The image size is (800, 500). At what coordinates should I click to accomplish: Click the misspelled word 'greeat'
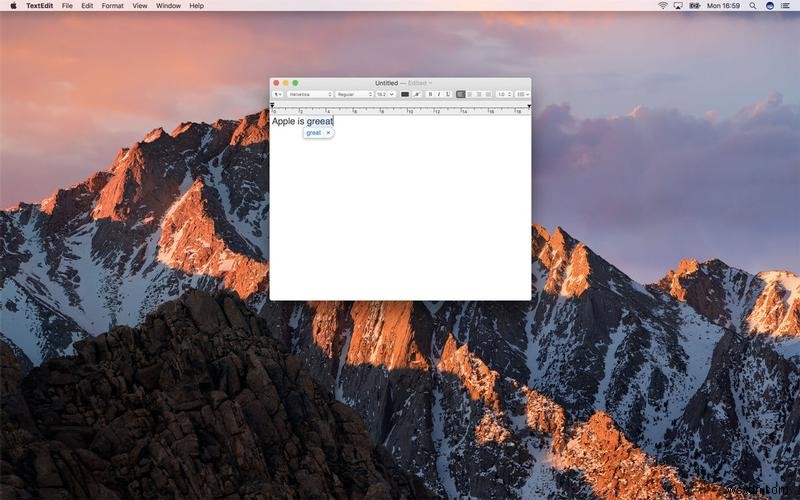pos(320,121)
